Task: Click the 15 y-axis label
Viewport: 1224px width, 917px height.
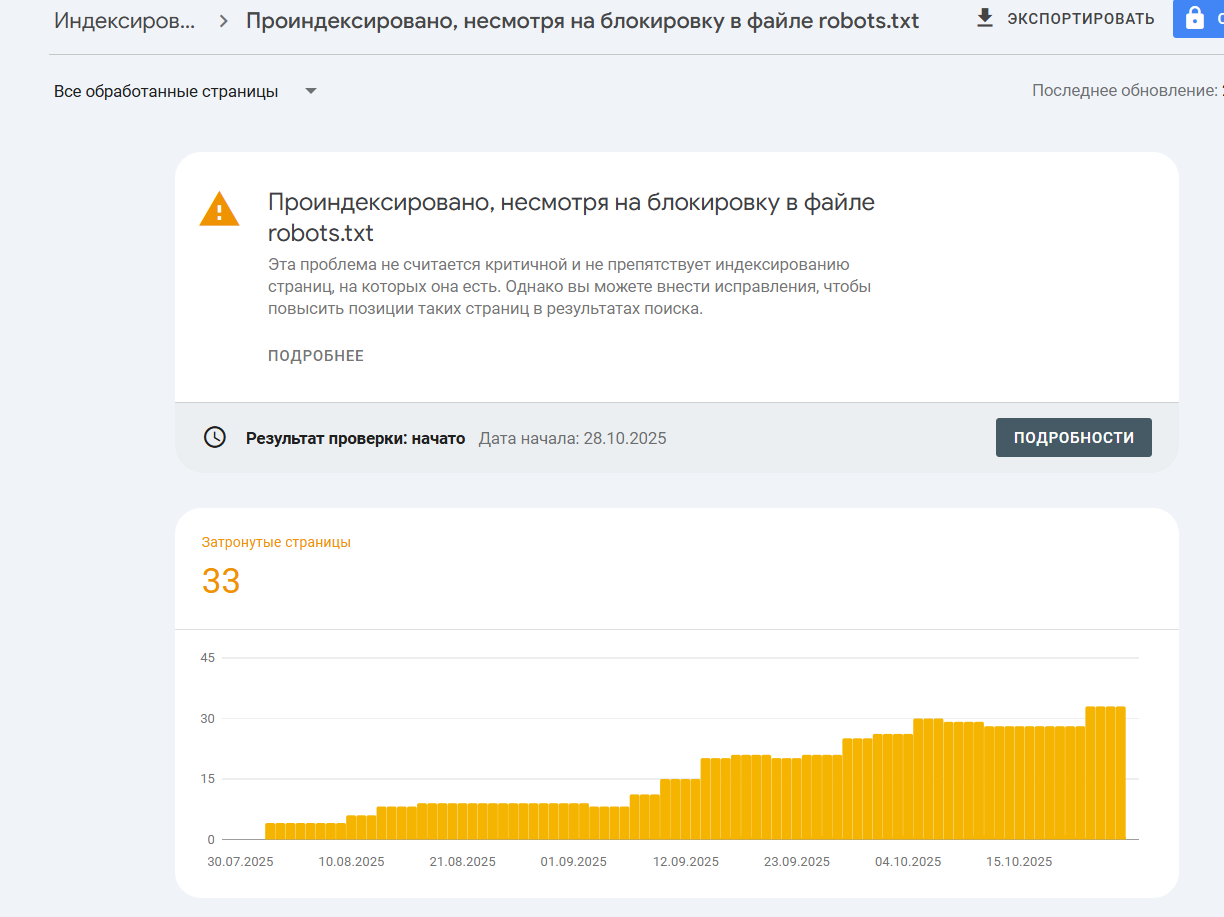Action: [208, 779]
